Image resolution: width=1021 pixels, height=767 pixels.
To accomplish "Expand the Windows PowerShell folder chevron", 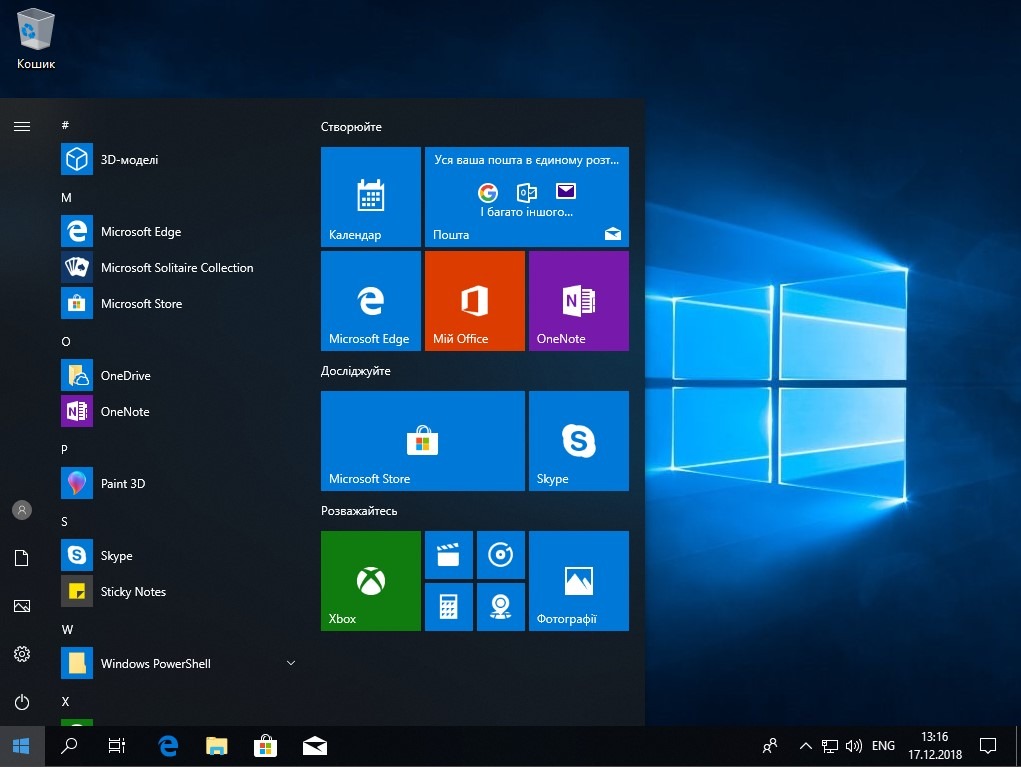I will click(291, 663).
